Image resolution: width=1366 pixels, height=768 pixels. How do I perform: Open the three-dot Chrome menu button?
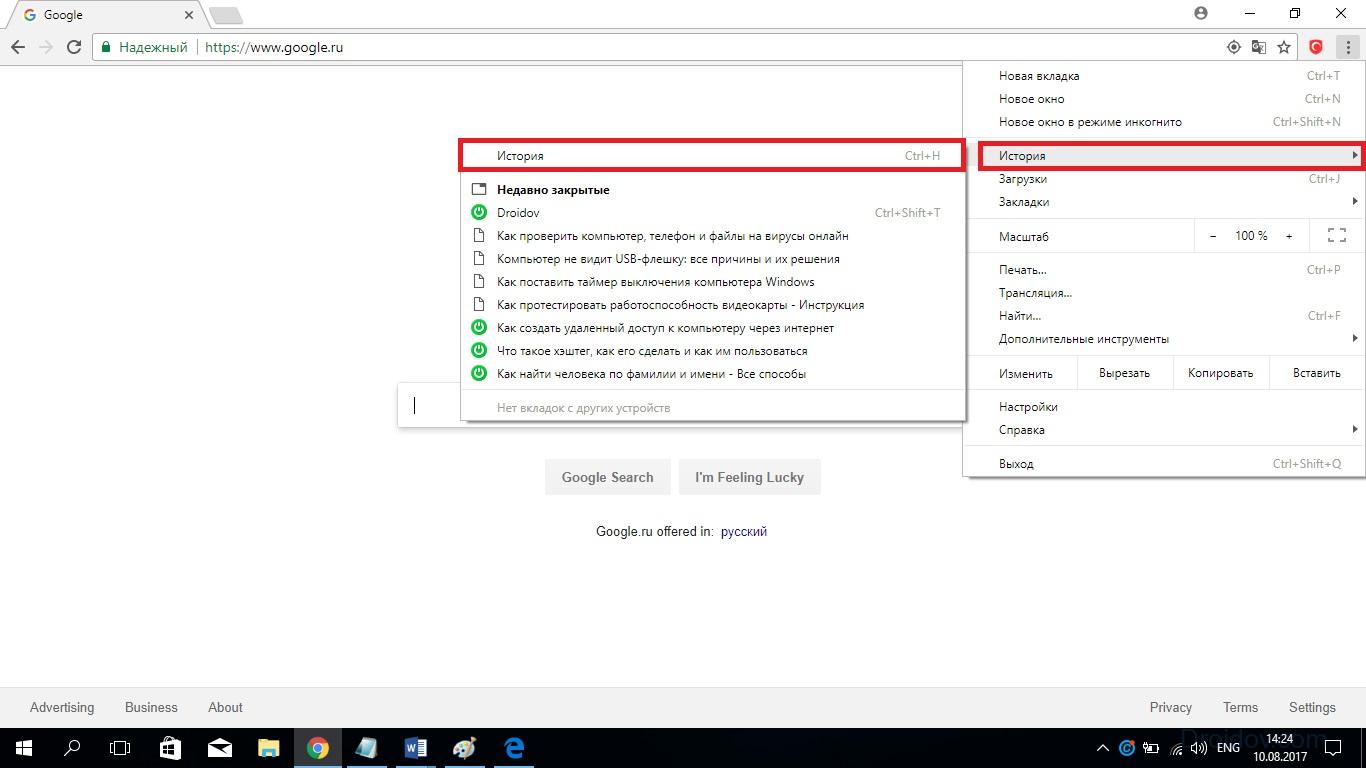[x=1348, y=47]
